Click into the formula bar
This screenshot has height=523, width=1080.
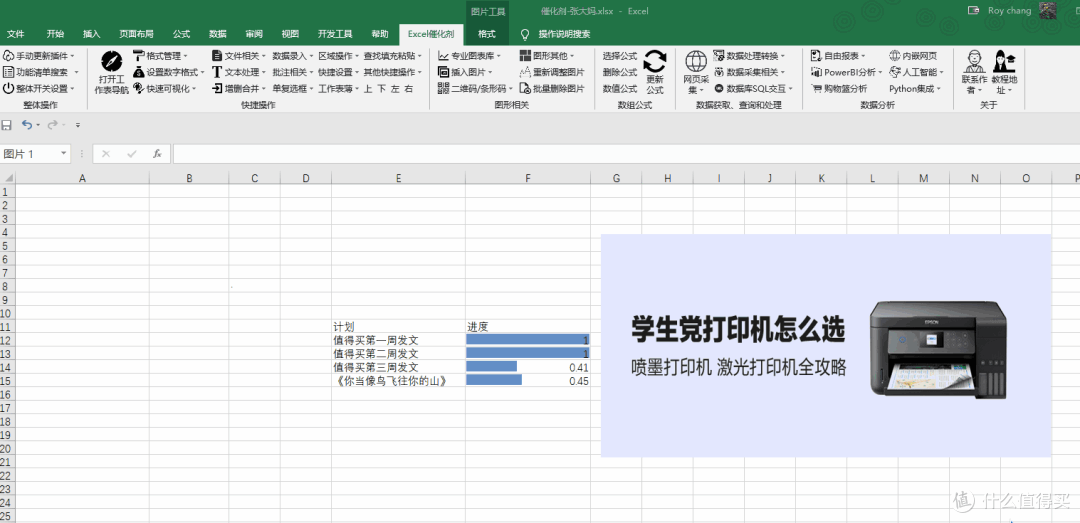(625, 154)
